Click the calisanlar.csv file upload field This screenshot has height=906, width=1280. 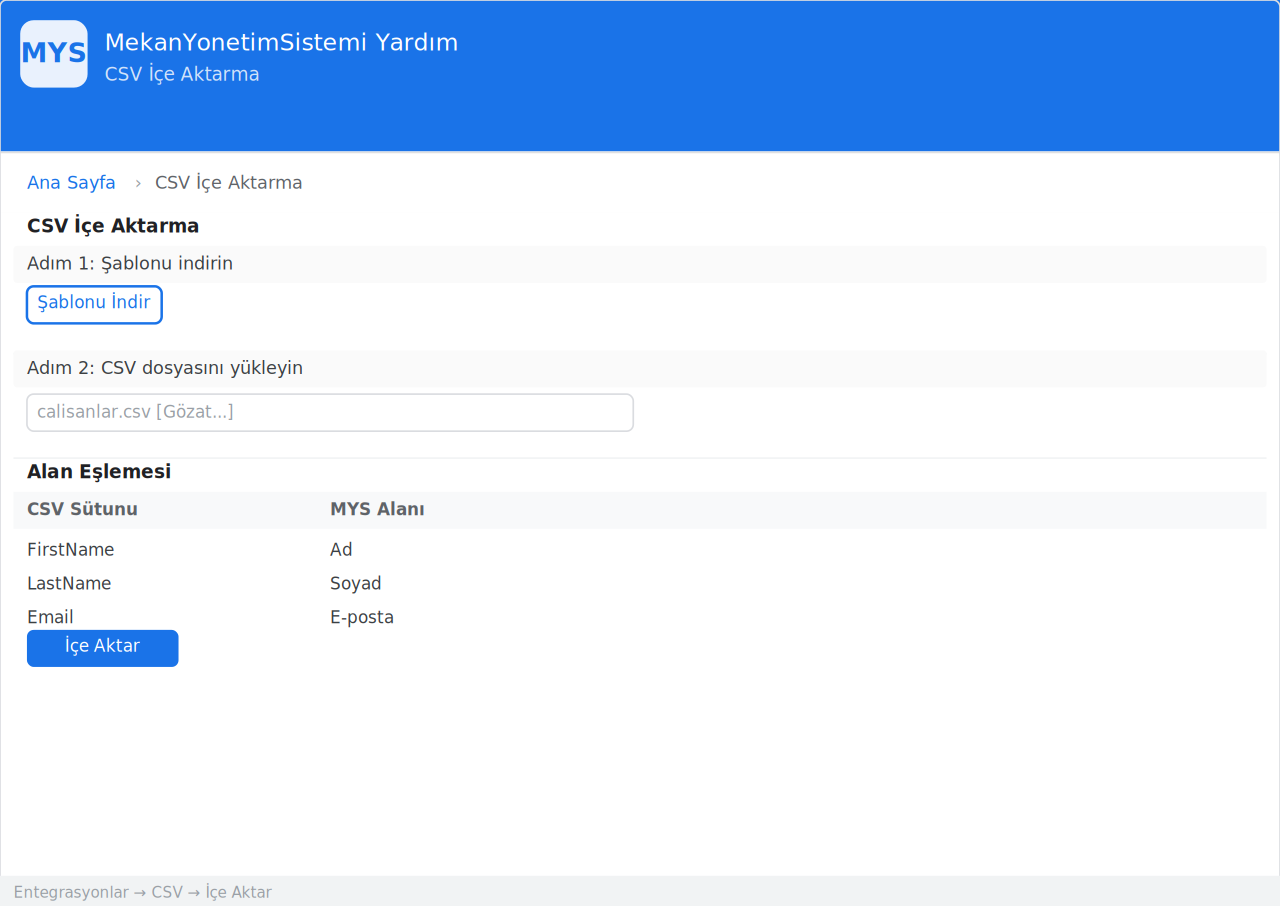click(x=330, y=413)
